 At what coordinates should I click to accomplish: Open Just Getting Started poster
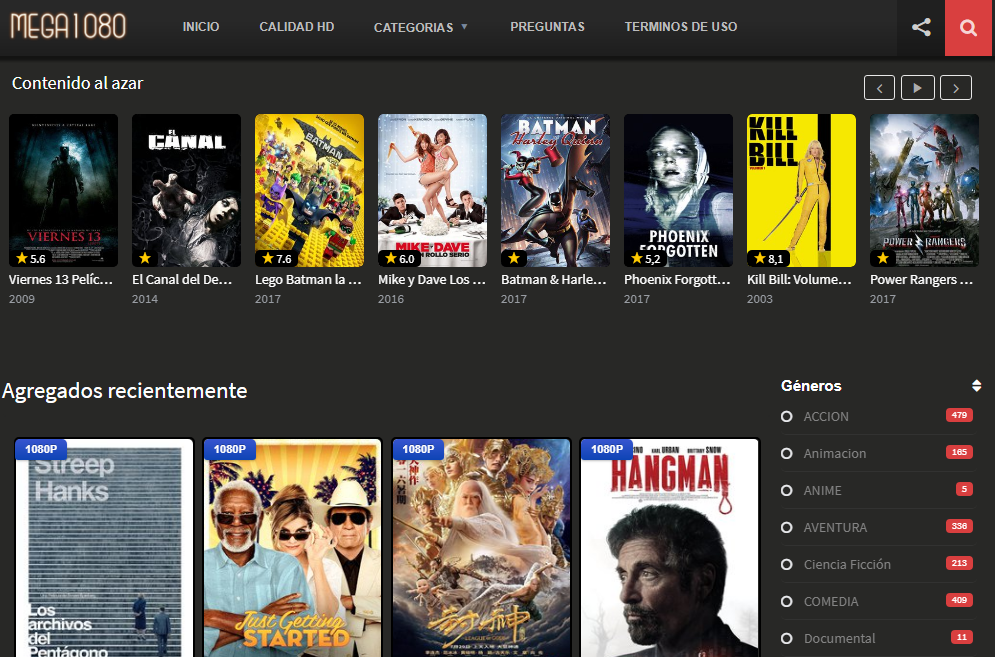(293, 548)
